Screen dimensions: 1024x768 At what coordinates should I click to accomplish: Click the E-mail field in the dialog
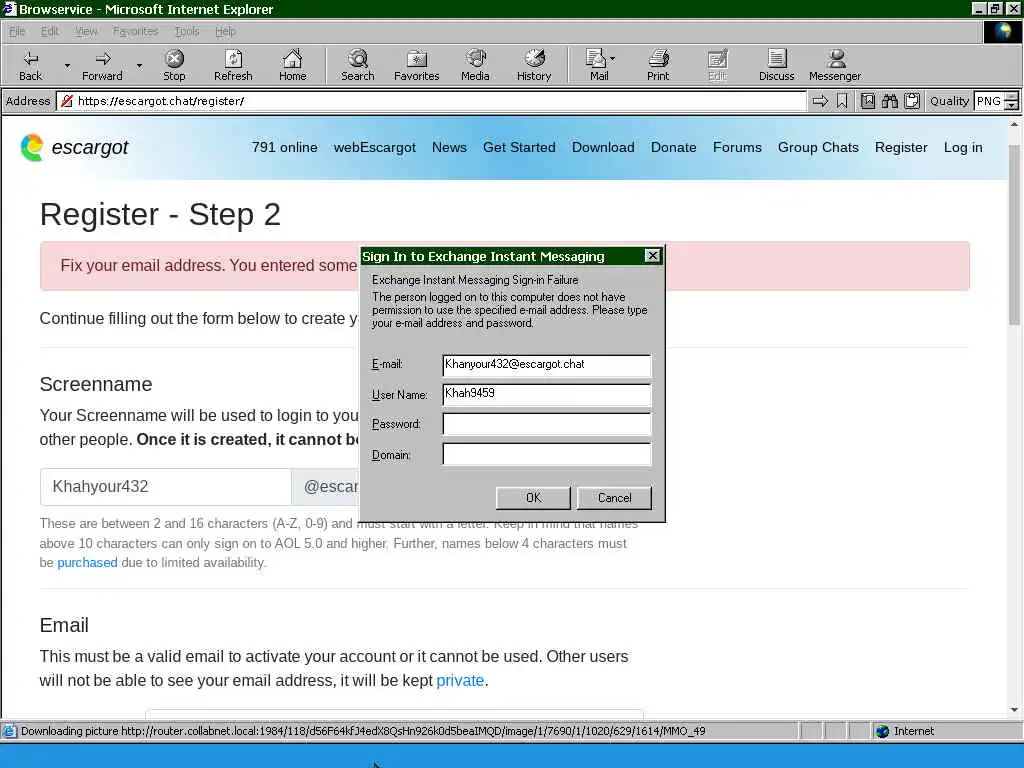[547, 365]
